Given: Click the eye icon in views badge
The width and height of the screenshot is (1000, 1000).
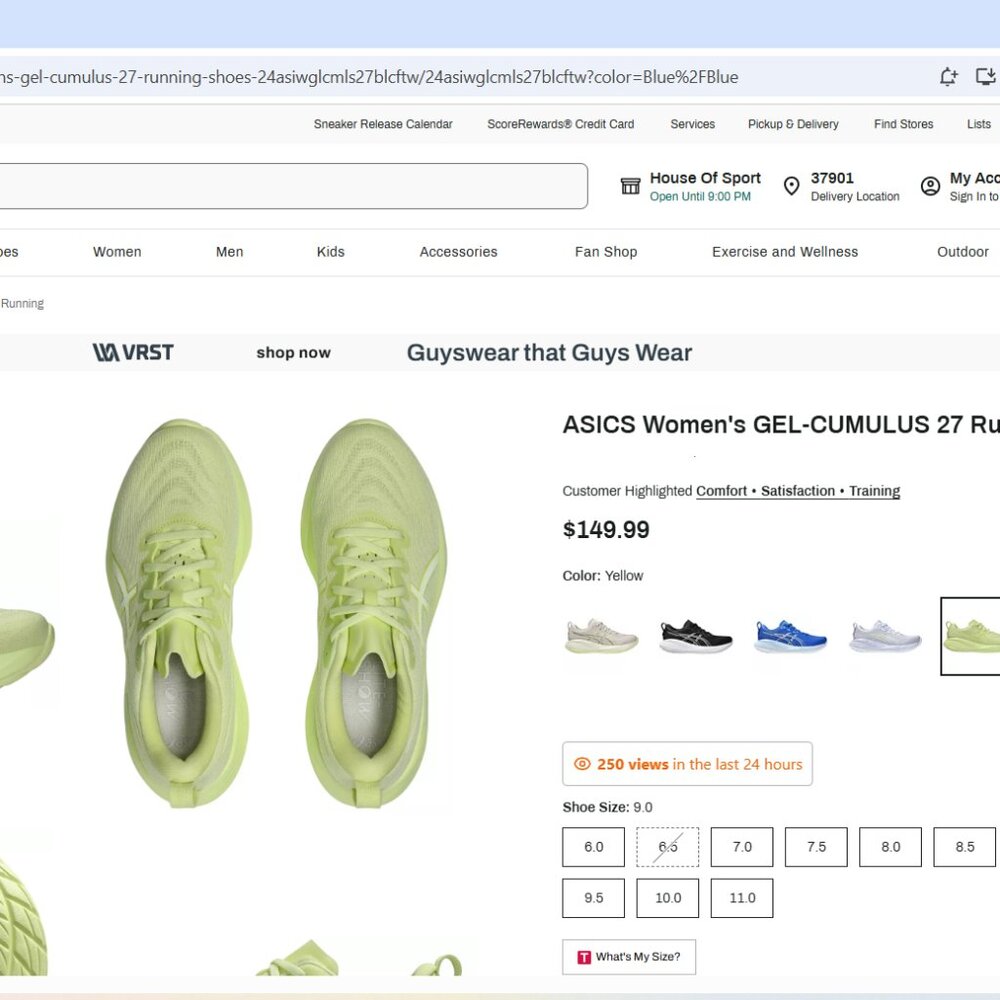Looking at the screenshot, I should coord(582,763).
